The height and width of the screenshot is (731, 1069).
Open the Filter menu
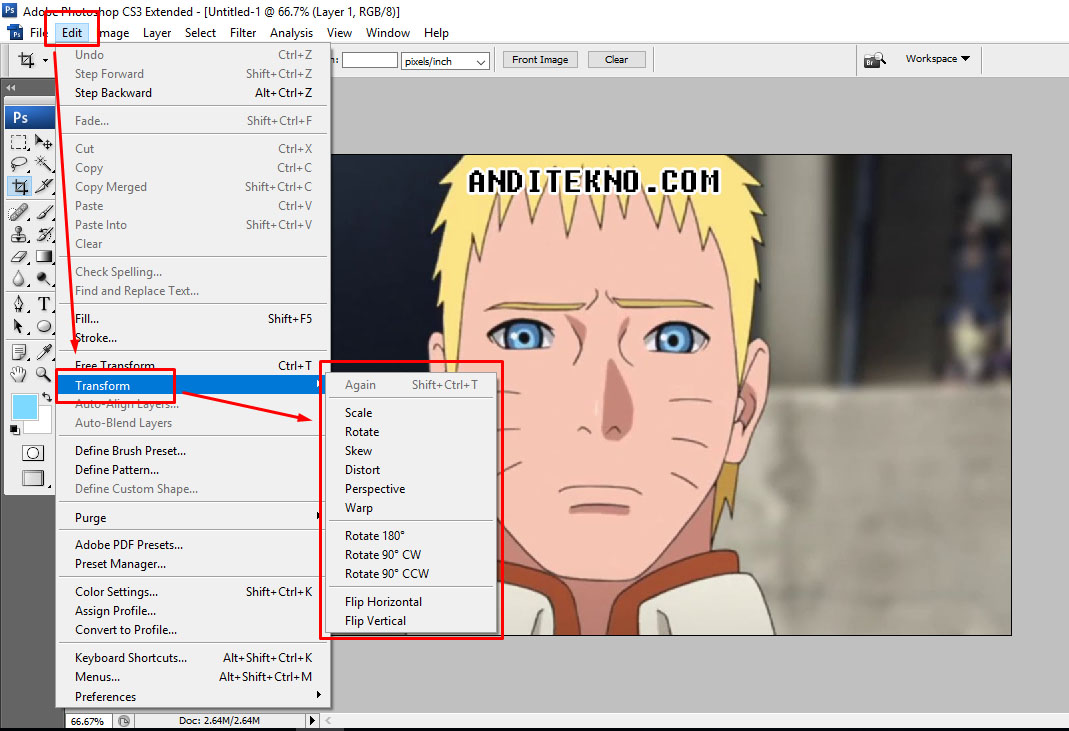(x=243, y=33)
